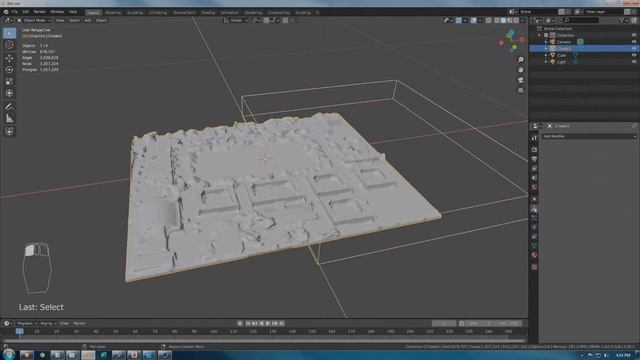Hide the Collection via its eye icon
Screen dimensions: 640x360
pos(634,35)
